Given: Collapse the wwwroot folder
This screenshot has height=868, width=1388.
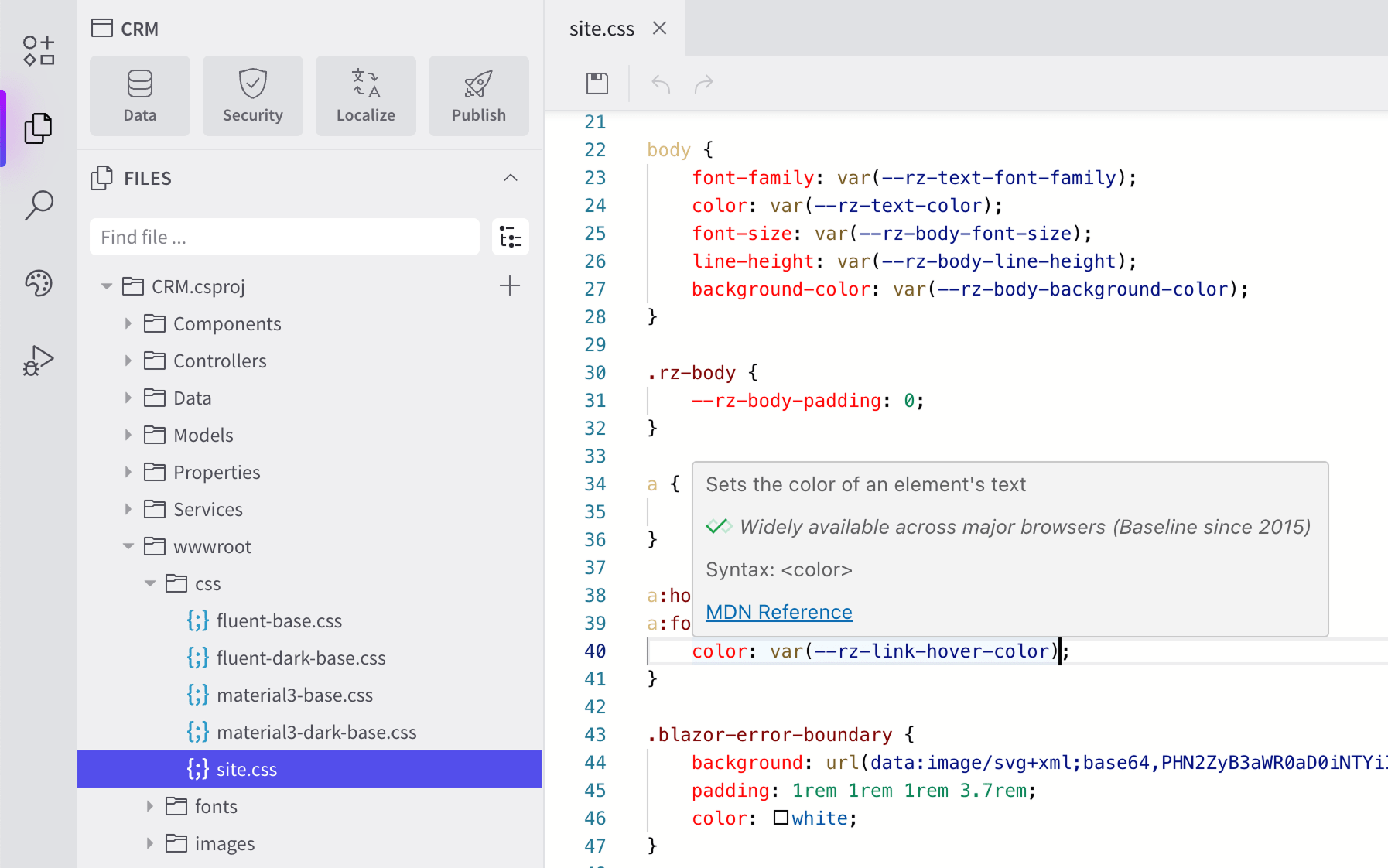Looking at the screenshot, I should tap(128, 545).
